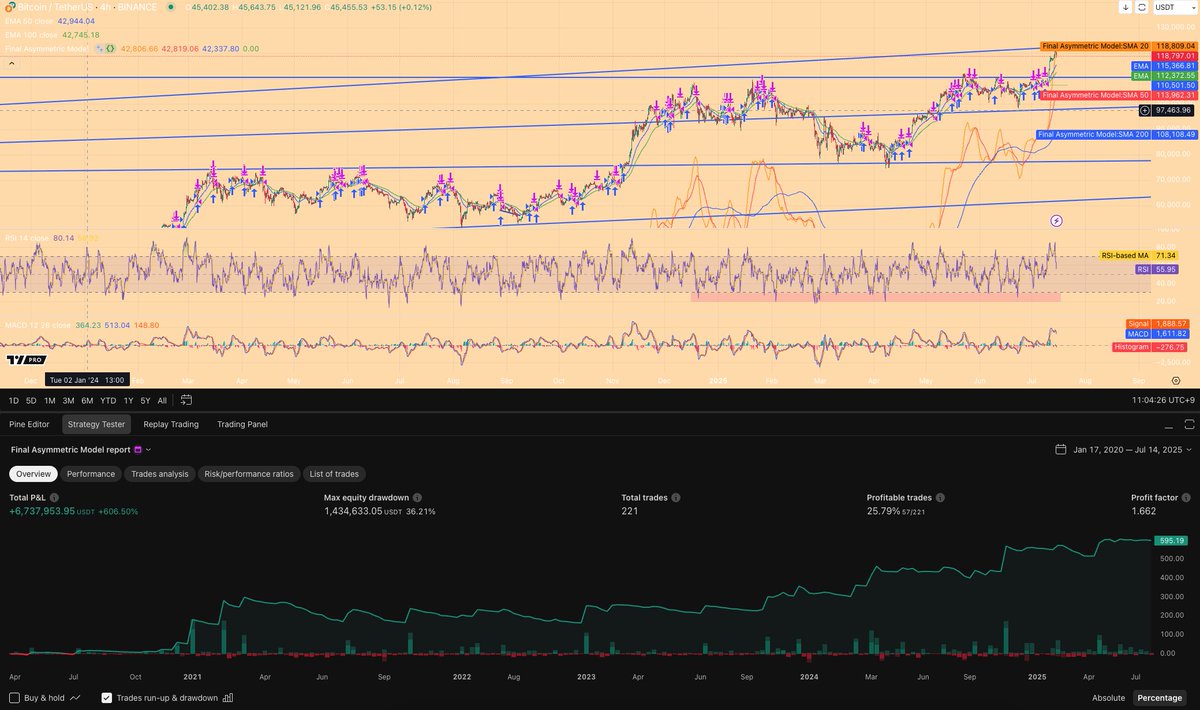Click the green market status dot
The height and width of the screenshot is (710, 1200).
tap(169, 7)
